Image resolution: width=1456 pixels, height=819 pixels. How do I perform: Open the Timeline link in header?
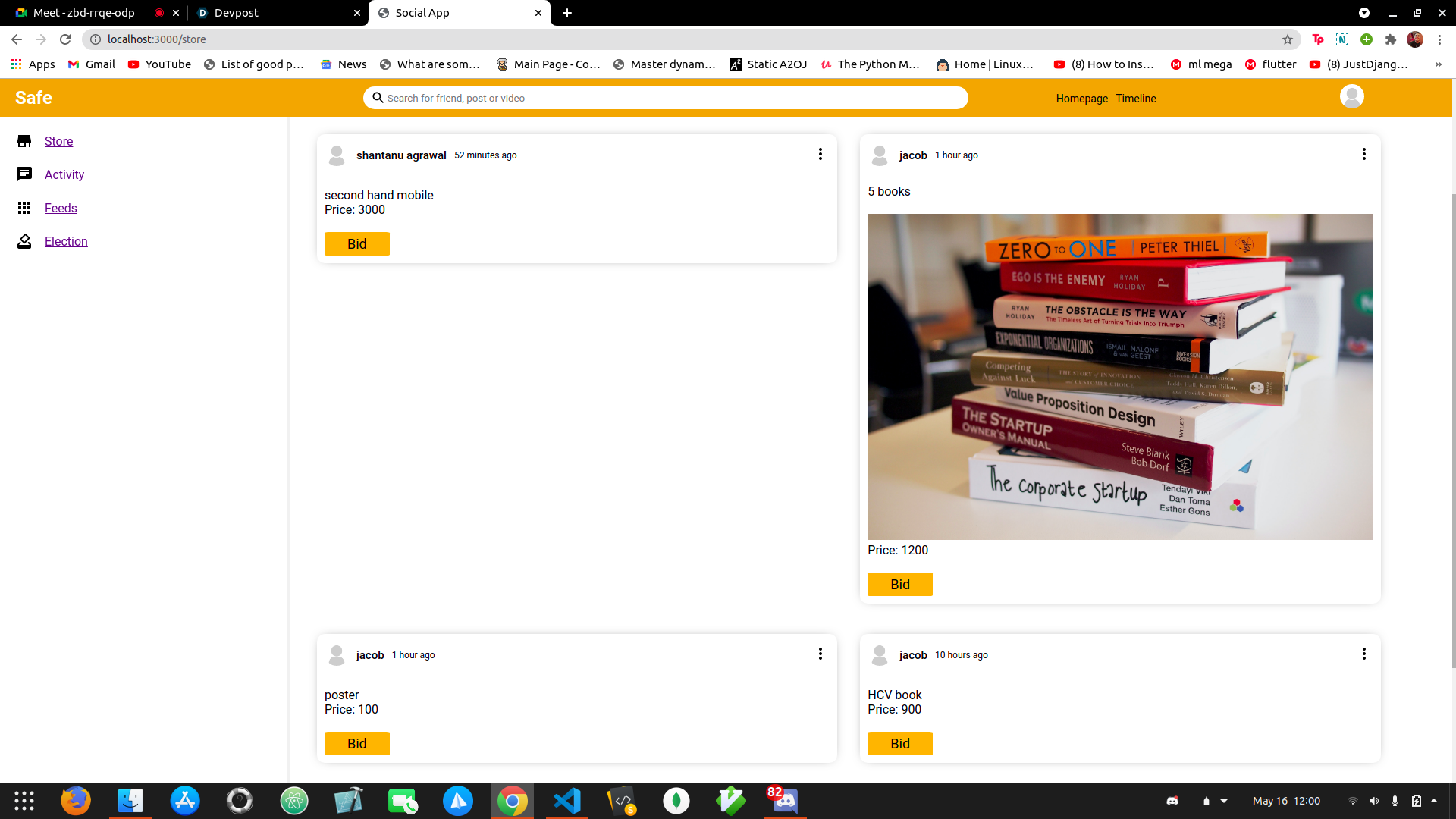click(x=1135, y=99)
